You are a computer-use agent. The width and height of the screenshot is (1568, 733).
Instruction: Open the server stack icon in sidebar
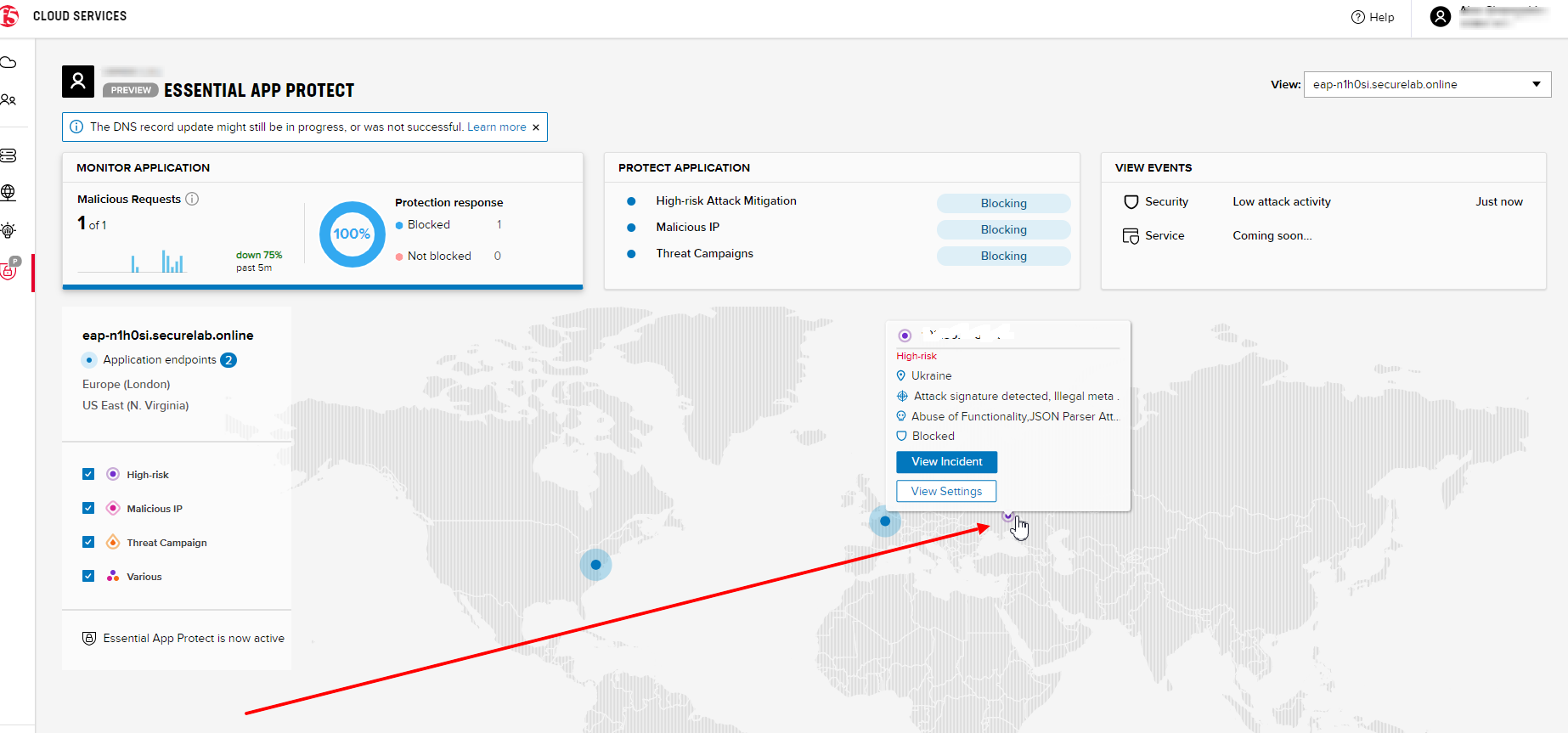click(8, 155)
